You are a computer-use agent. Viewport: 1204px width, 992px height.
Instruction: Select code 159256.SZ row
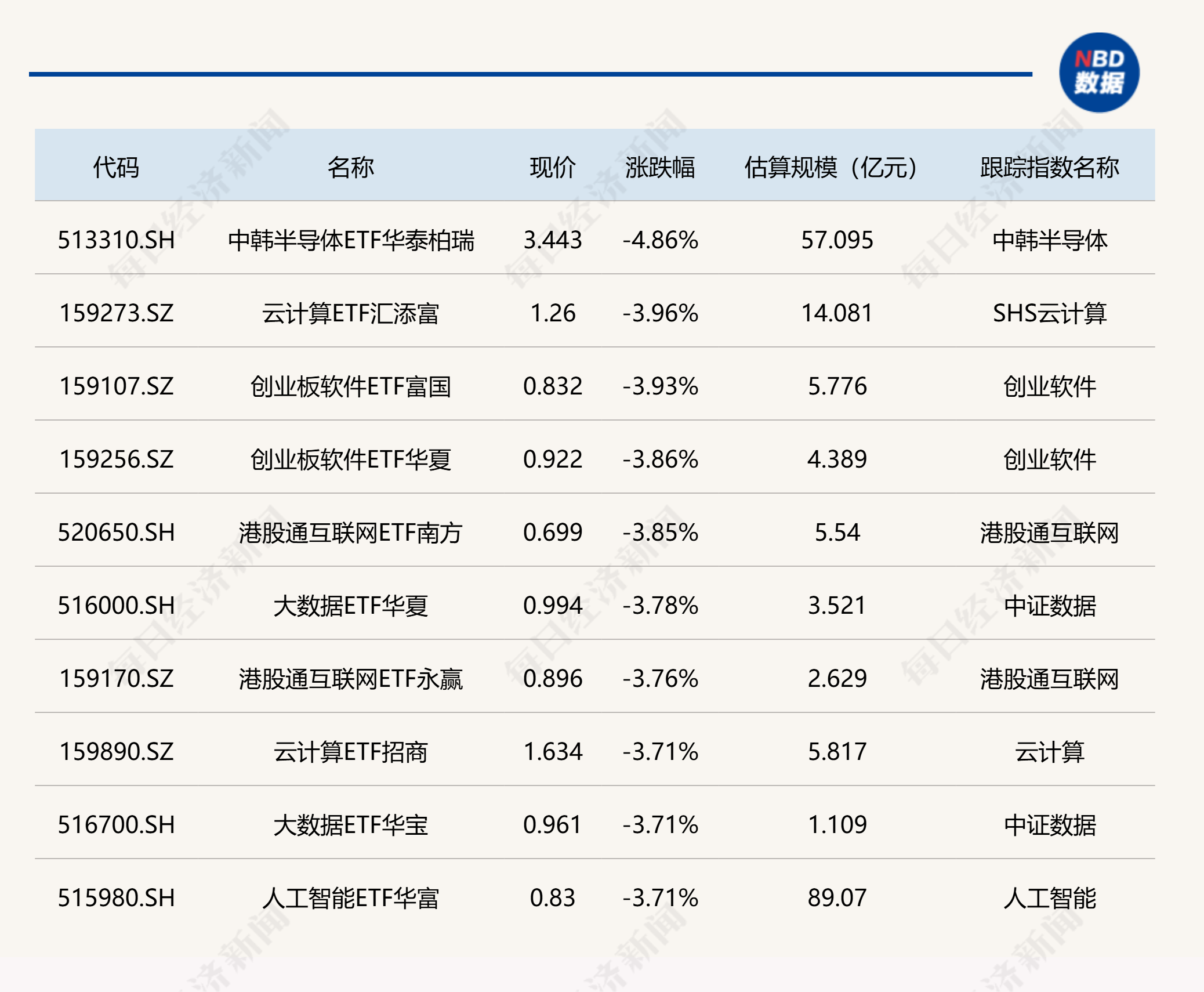[x=116, y=459]
